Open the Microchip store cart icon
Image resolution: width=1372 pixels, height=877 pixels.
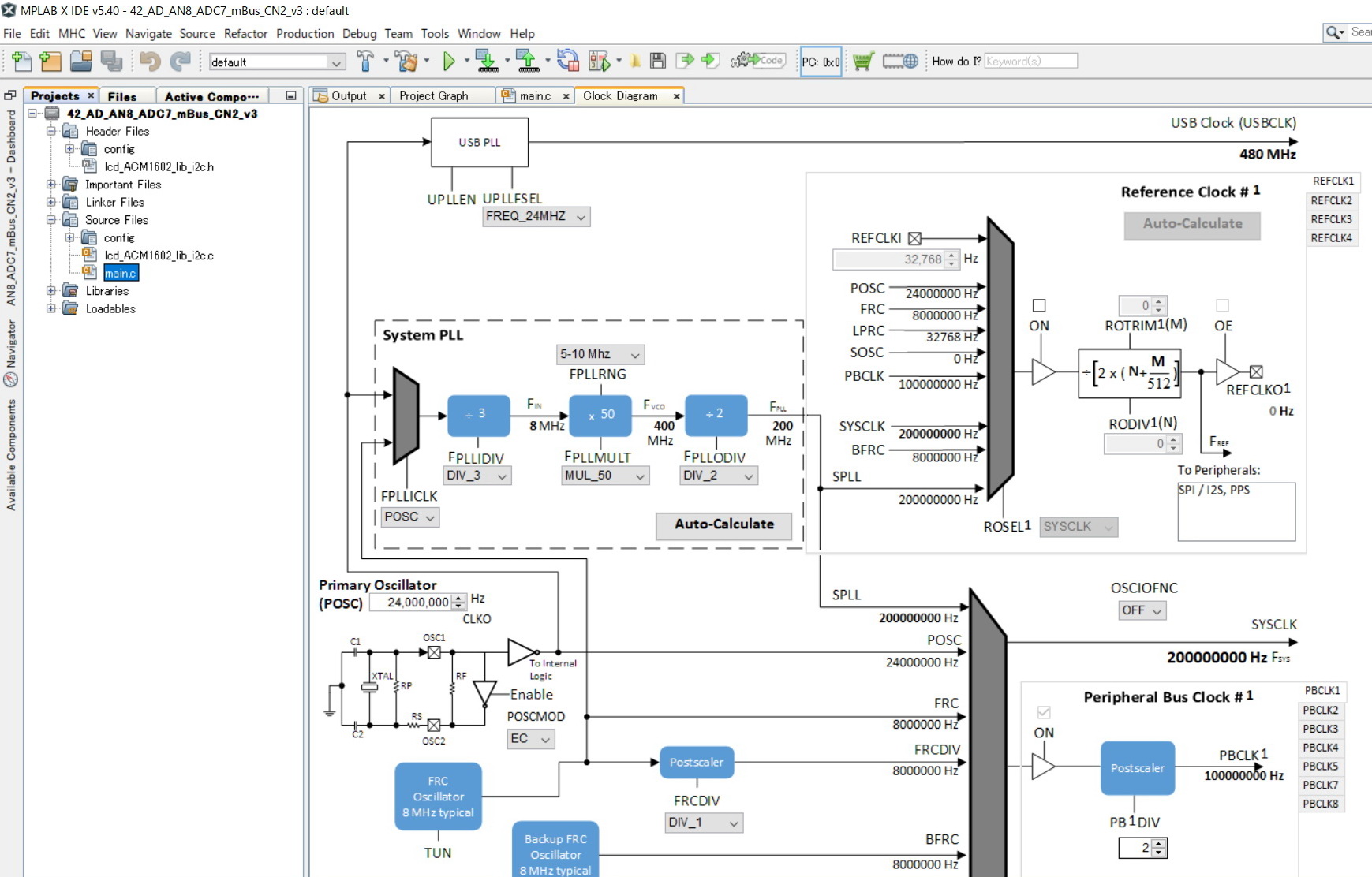coord(863,61)
